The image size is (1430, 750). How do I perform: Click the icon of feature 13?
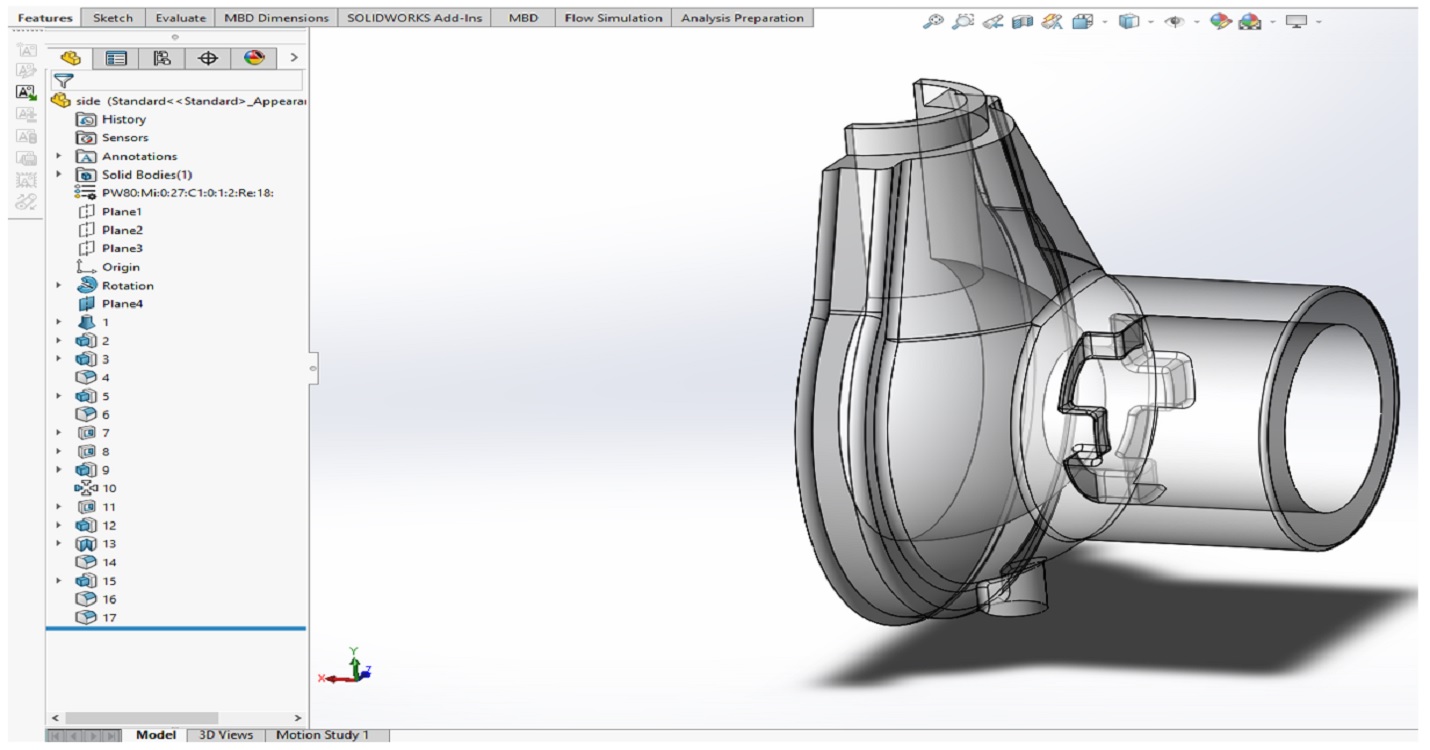(86, 544)
